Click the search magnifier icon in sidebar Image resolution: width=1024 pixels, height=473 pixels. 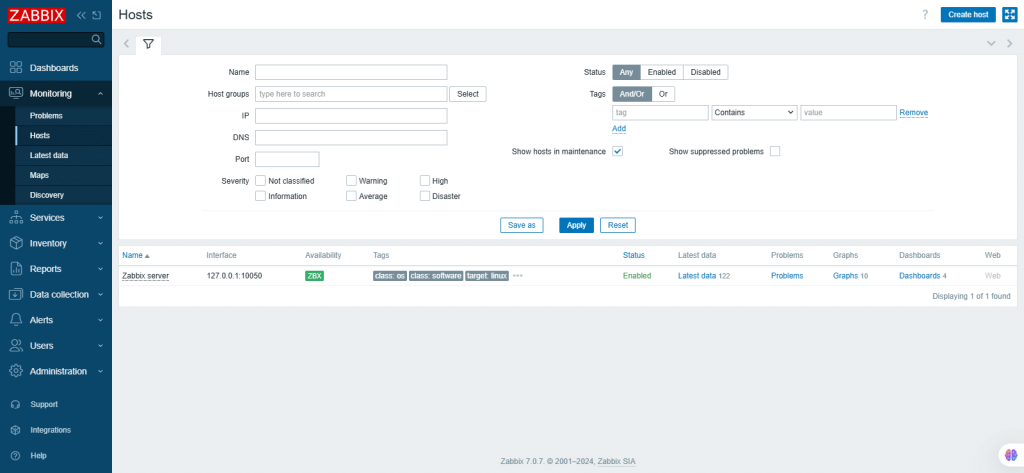pyautogui.click(x=96, y=40)
